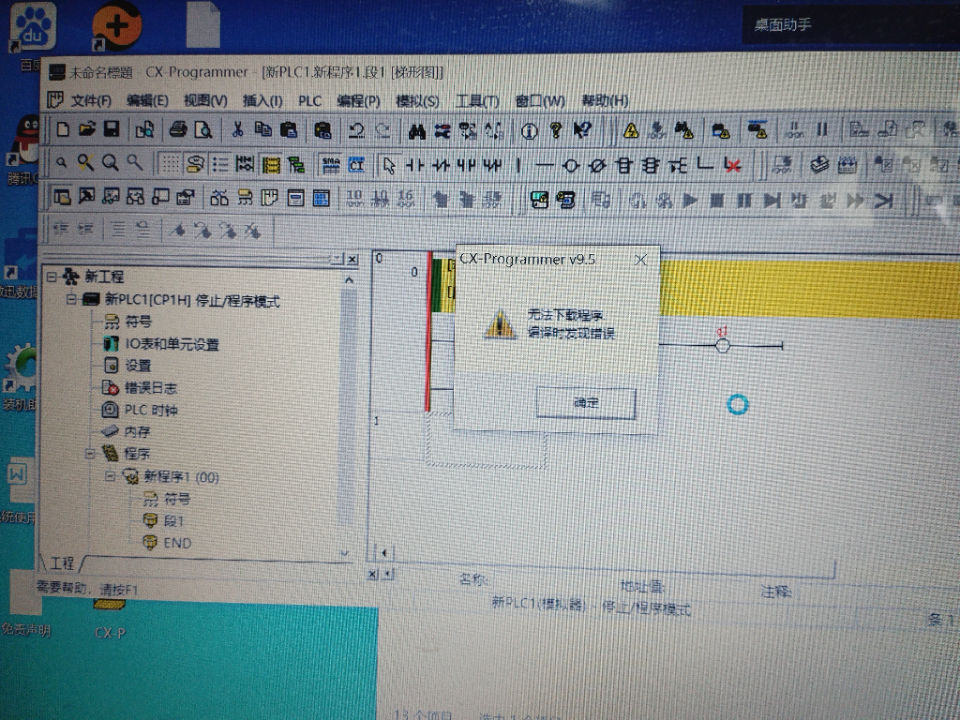Click the yellow warning triangle toolbar icon
This screenshot has height=720, width=960.
[631, 130]
